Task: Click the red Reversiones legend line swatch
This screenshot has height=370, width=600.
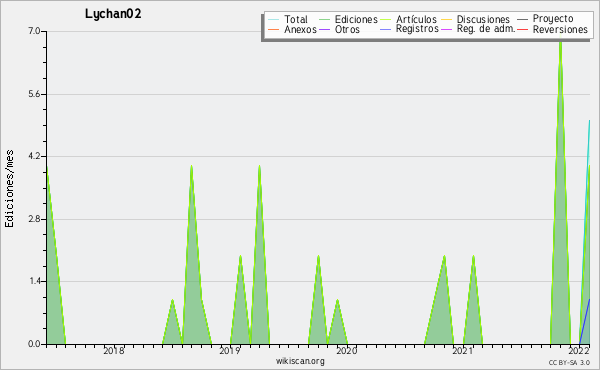Action: 522,29
